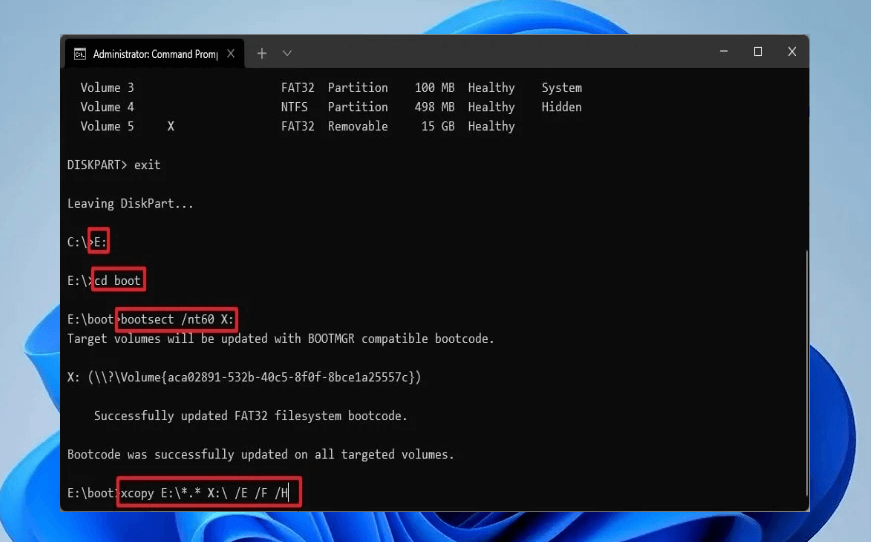Image resolution: width=871 pixels, height=542 pixels.
Task: Click the 'Target volumes will be updated' line
Action: pyautogui.click(x=281, y=339)
